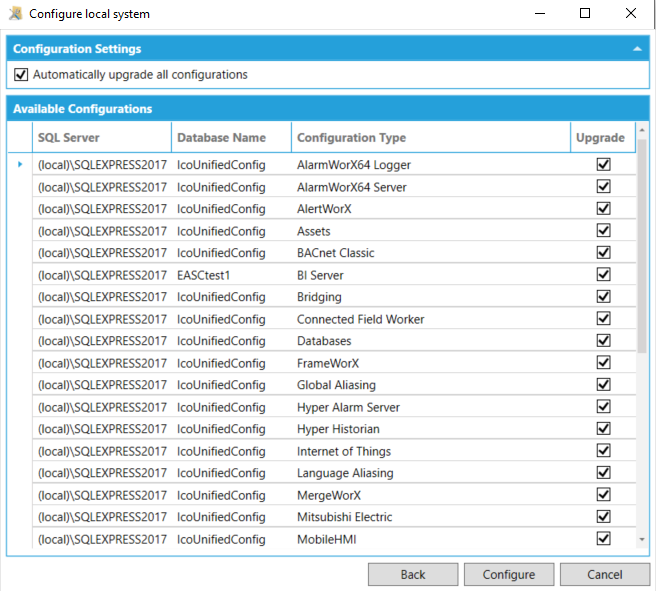This screenshot has width=656, height=591.
Task: Uncheck Upgrade for Mitsubishi Electric
Action: (603, 517)
